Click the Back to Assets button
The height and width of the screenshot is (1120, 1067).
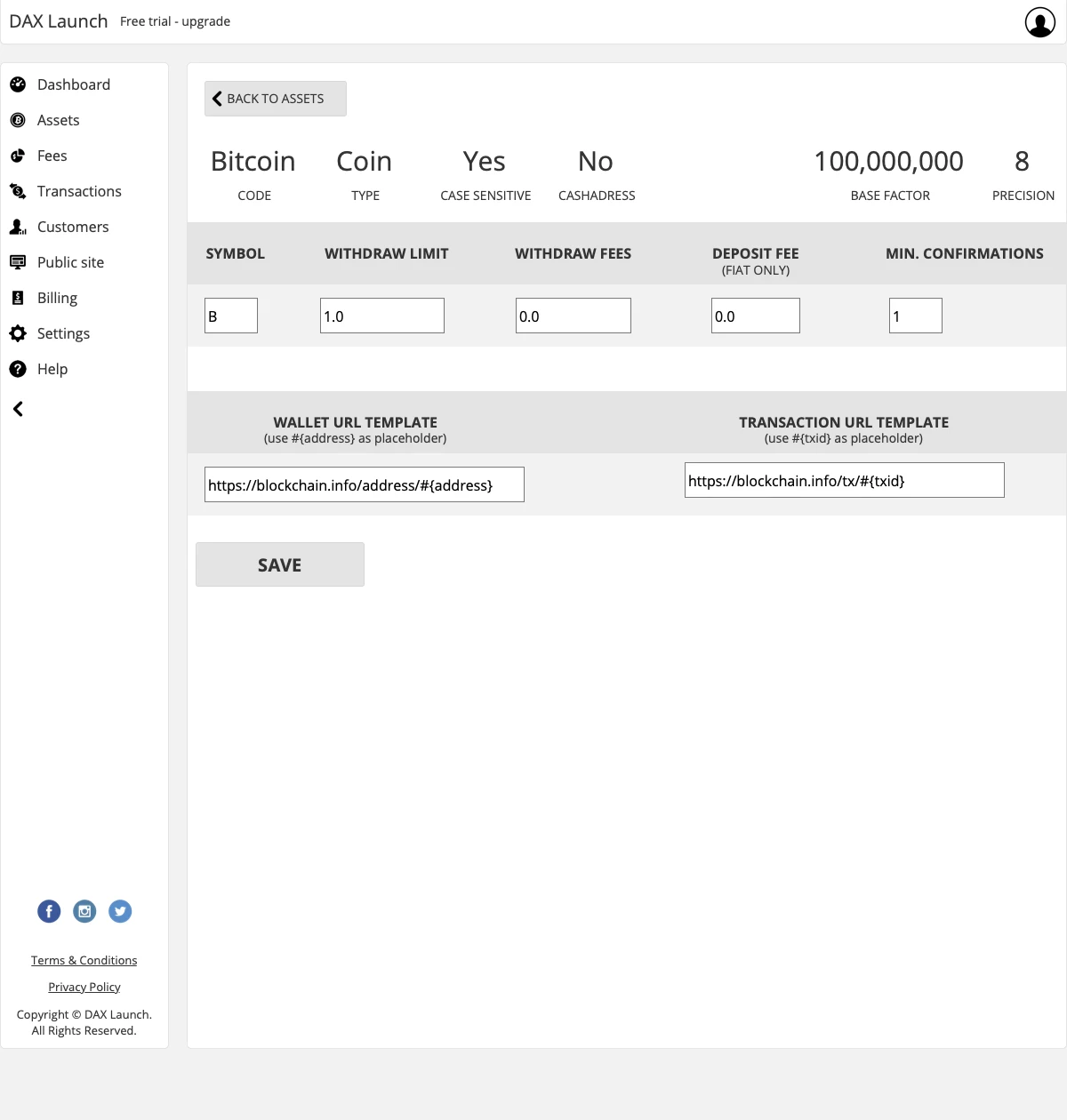(276, 99)
